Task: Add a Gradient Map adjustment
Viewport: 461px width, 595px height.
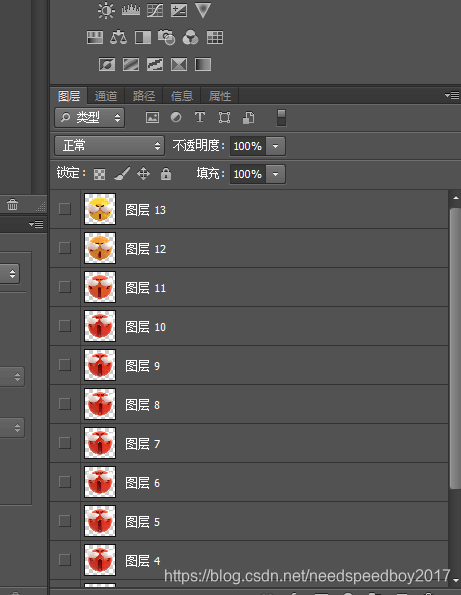Action: pos(203,65)
